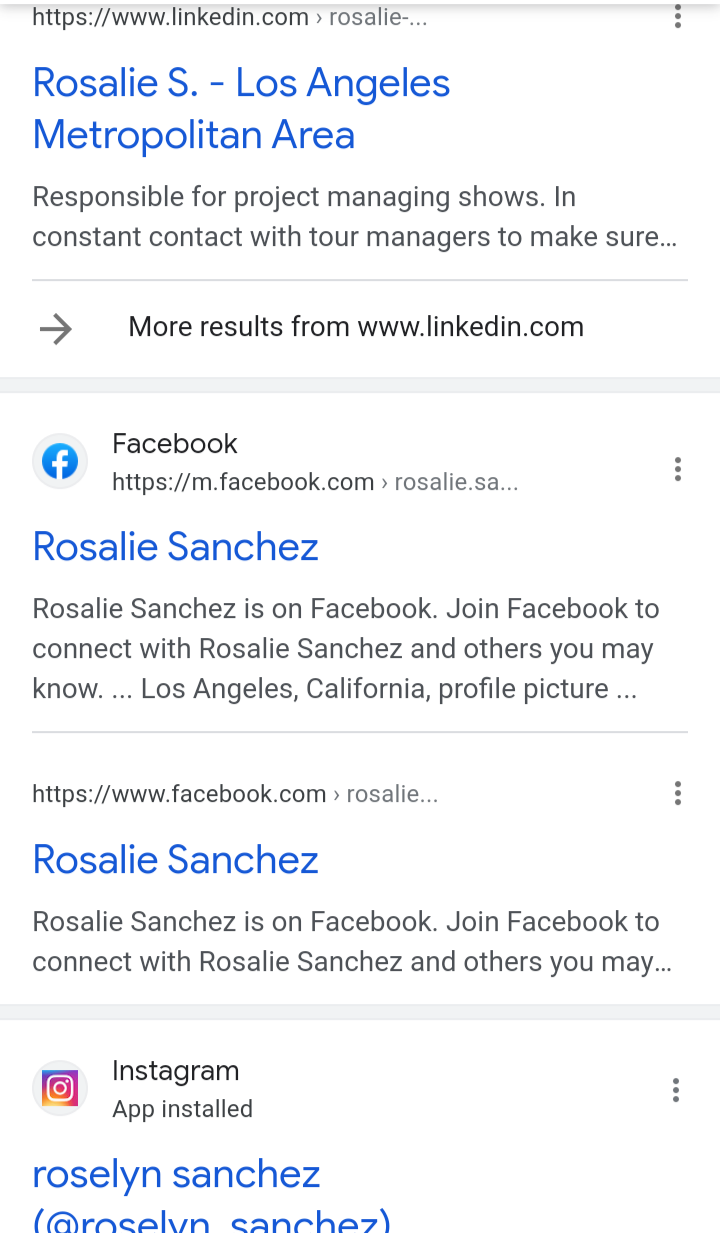Tap the Facebook logo icon
This screenshot has width=720, height=1233.
coord(60,462)
